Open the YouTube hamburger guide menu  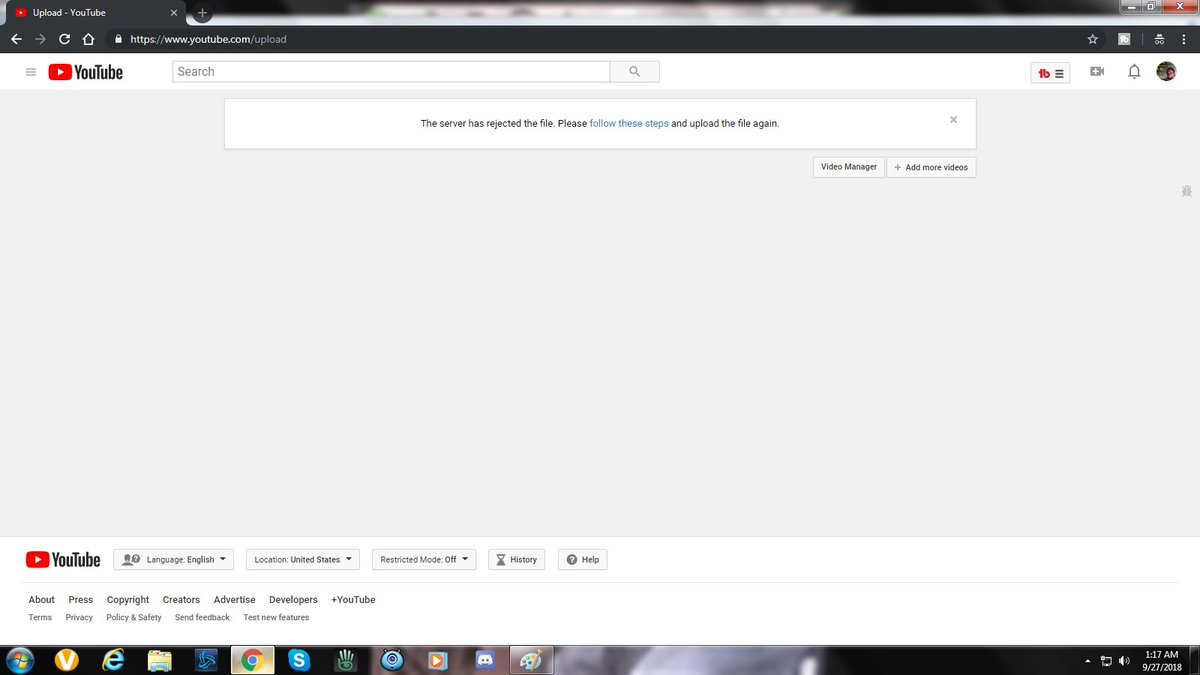pos(31,72)
